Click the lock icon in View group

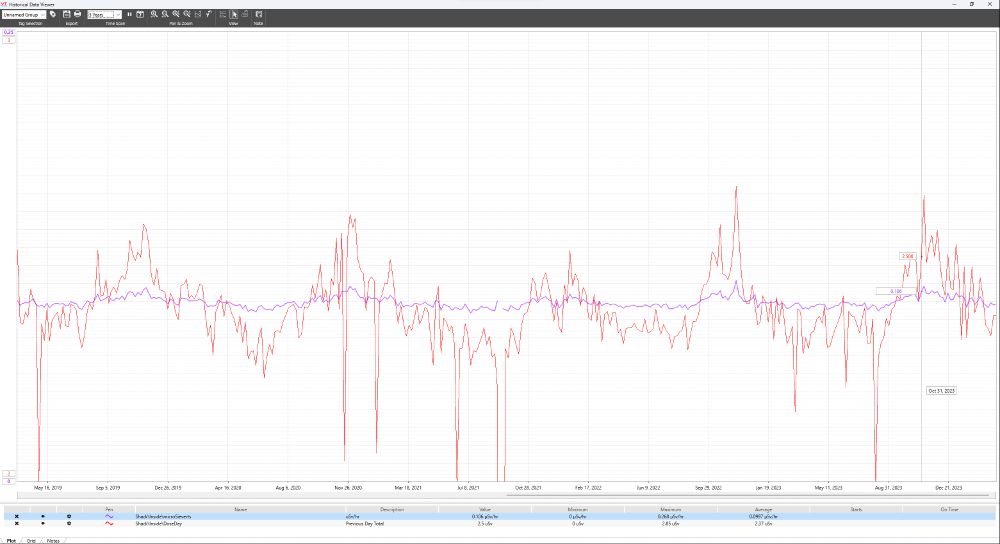point(245,14)
